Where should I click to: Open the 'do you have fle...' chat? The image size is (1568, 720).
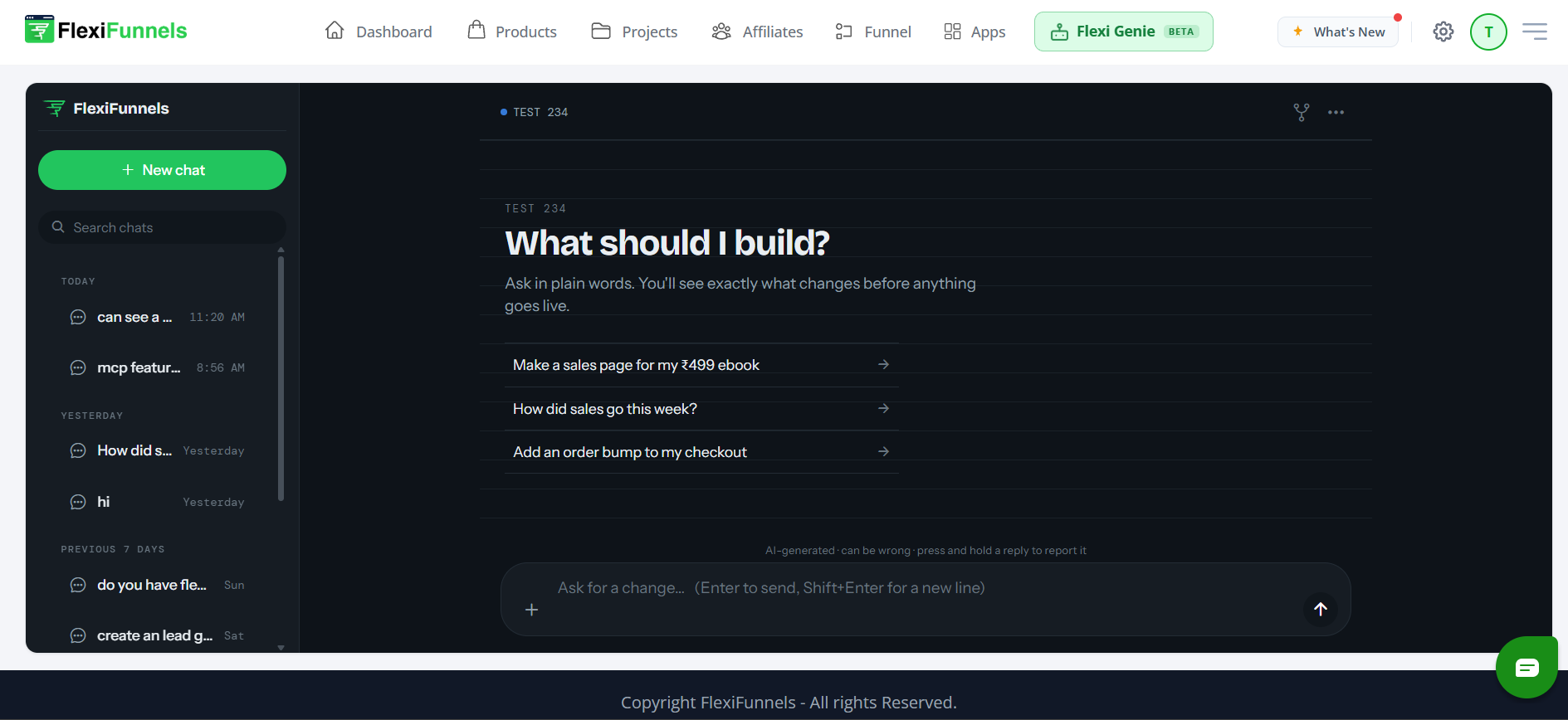[158, 585]
